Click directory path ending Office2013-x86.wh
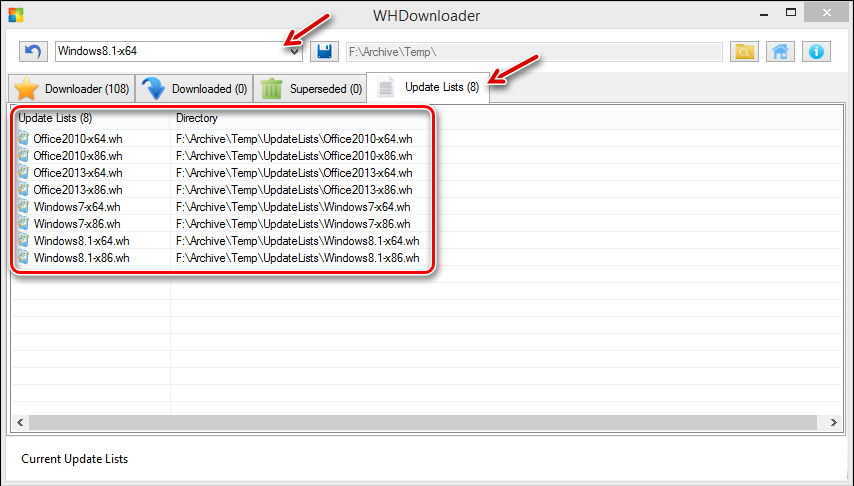The height and width of the screenshot is (486, 854). [294, 190]
